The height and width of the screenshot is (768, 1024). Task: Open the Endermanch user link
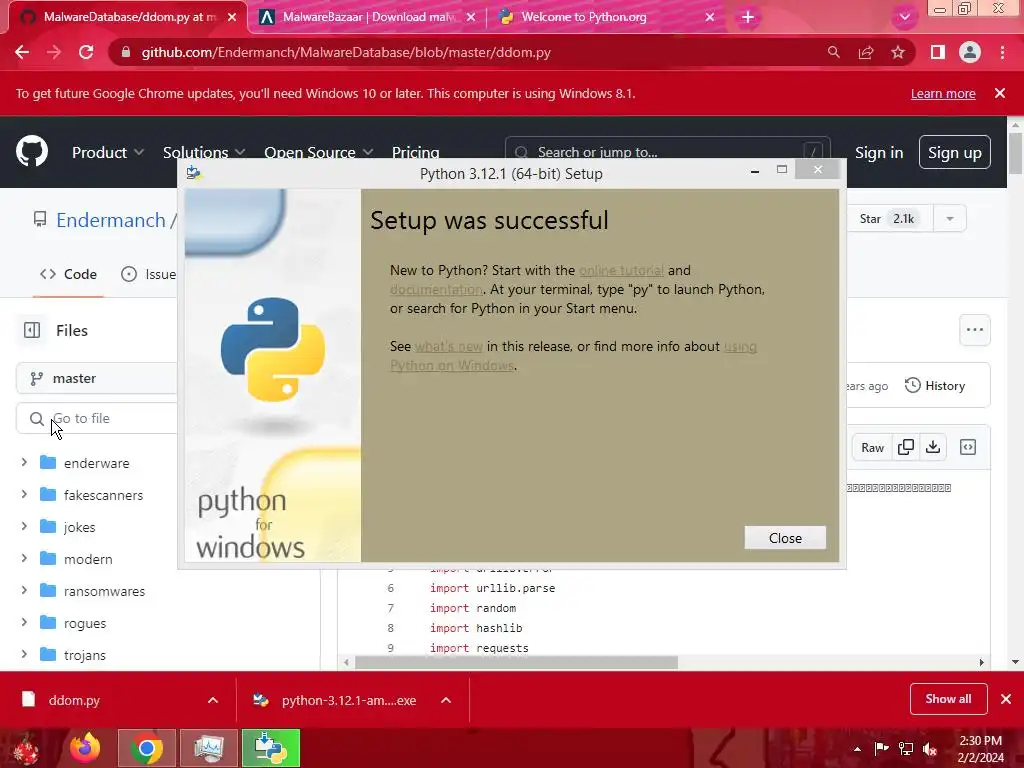110,220
